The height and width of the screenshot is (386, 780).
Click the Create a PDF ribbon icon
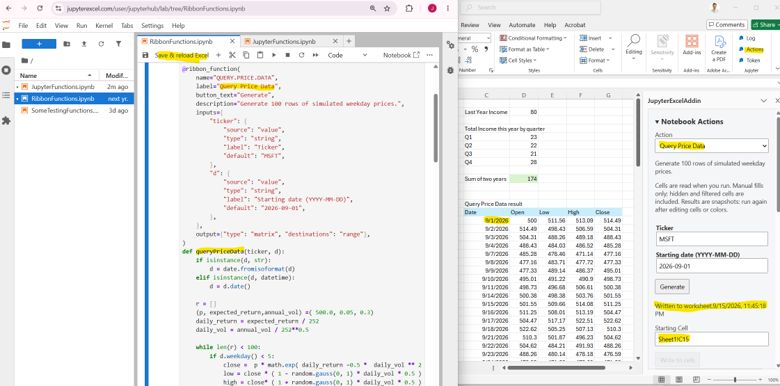719,47
